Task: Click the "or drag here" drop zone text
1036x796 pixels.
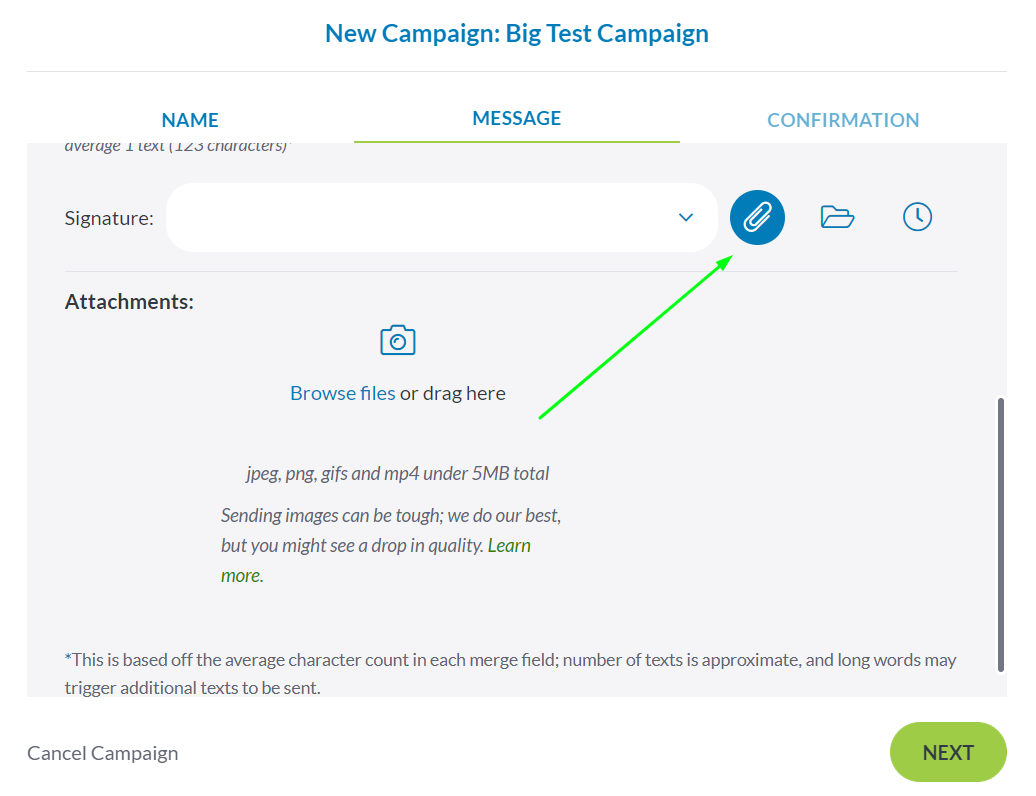Action: point(453,393)
